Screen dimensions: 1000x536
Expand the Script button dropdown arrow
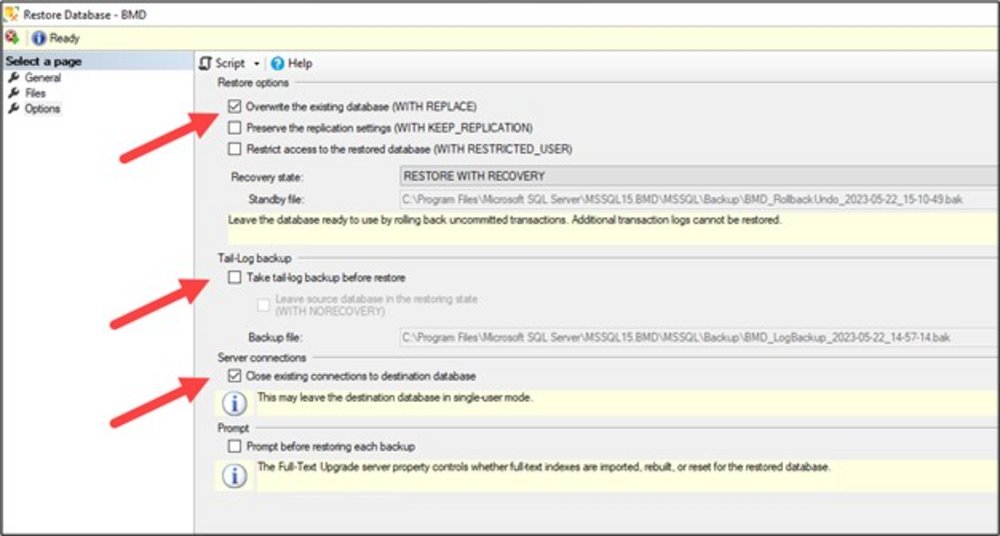click(x=256, y=63)
